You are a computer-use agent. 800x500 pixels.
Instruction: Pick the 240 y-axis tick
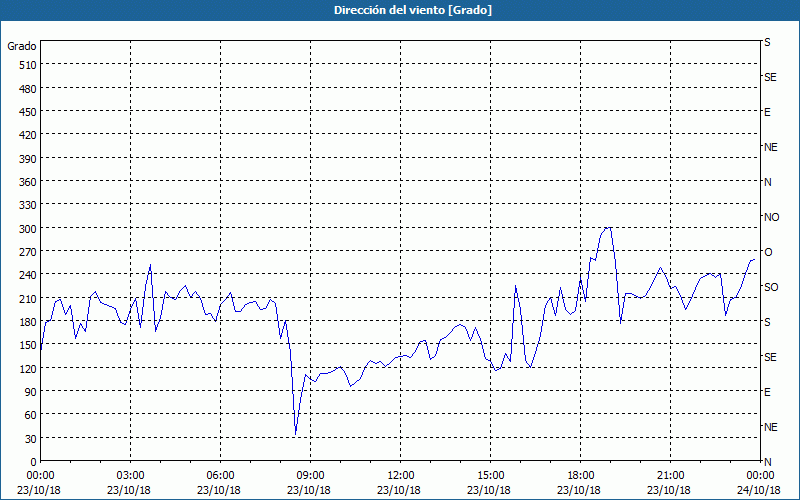pyautogui.click(x=28, y=275)
